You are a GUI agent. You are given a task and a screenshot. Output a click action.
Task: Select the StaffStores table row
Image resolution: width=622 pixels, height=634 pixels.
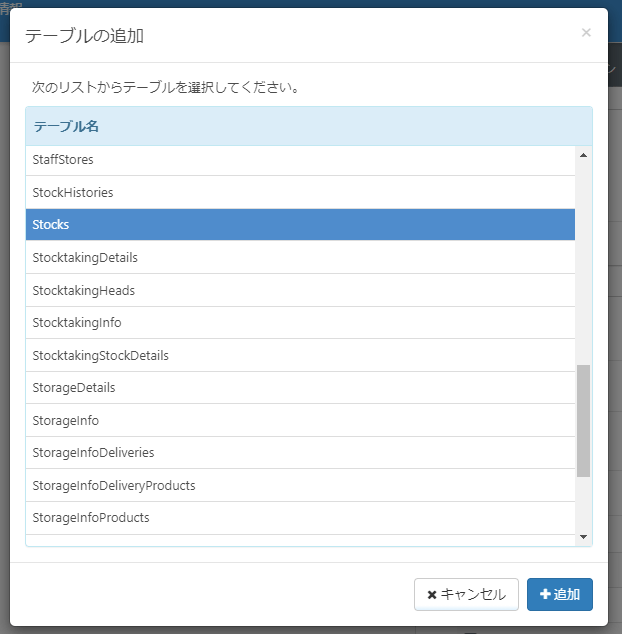(x=300, y=160)
